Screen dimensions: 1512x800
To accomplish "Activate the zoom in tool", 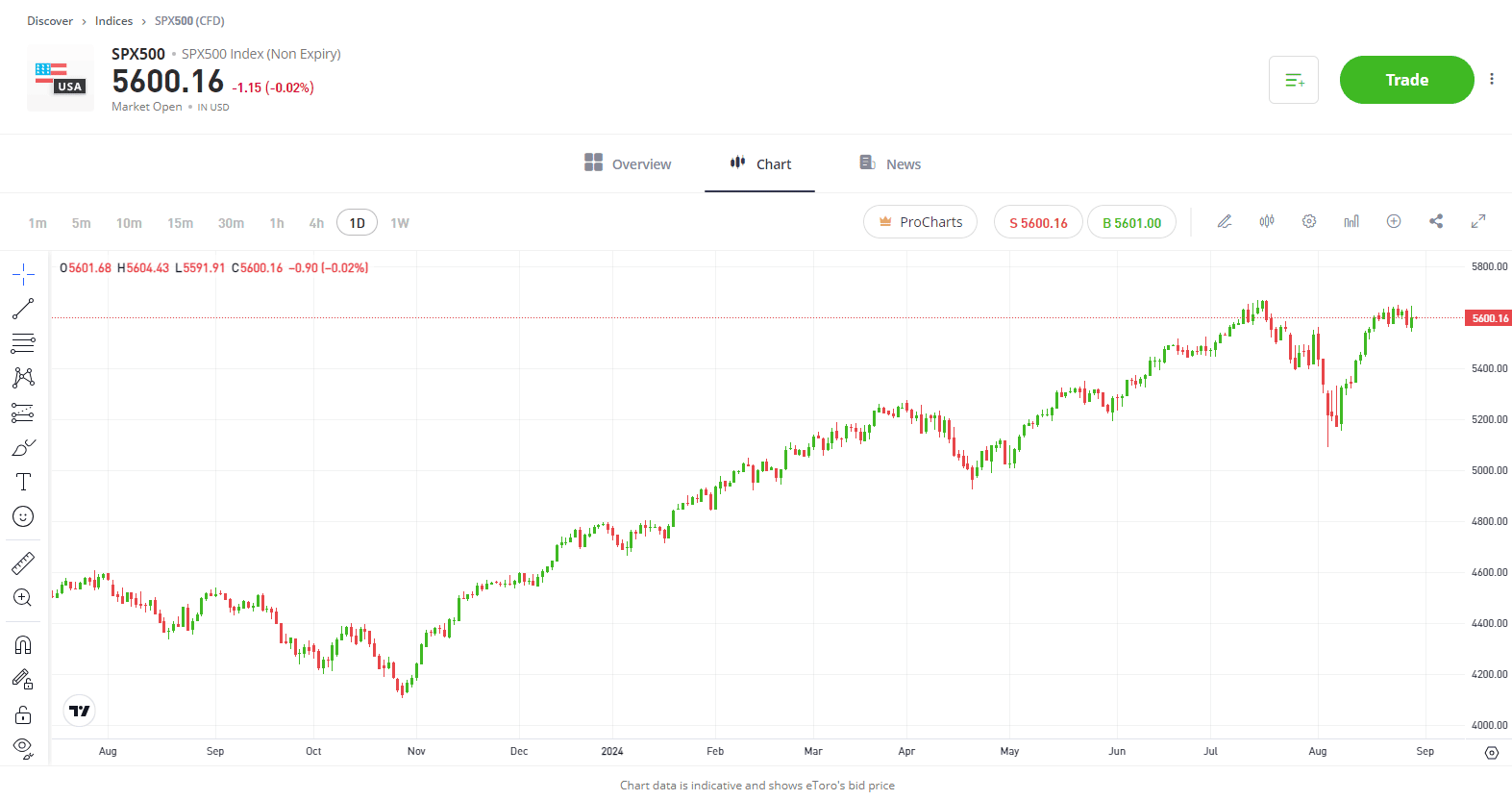I will pos(23,597).
